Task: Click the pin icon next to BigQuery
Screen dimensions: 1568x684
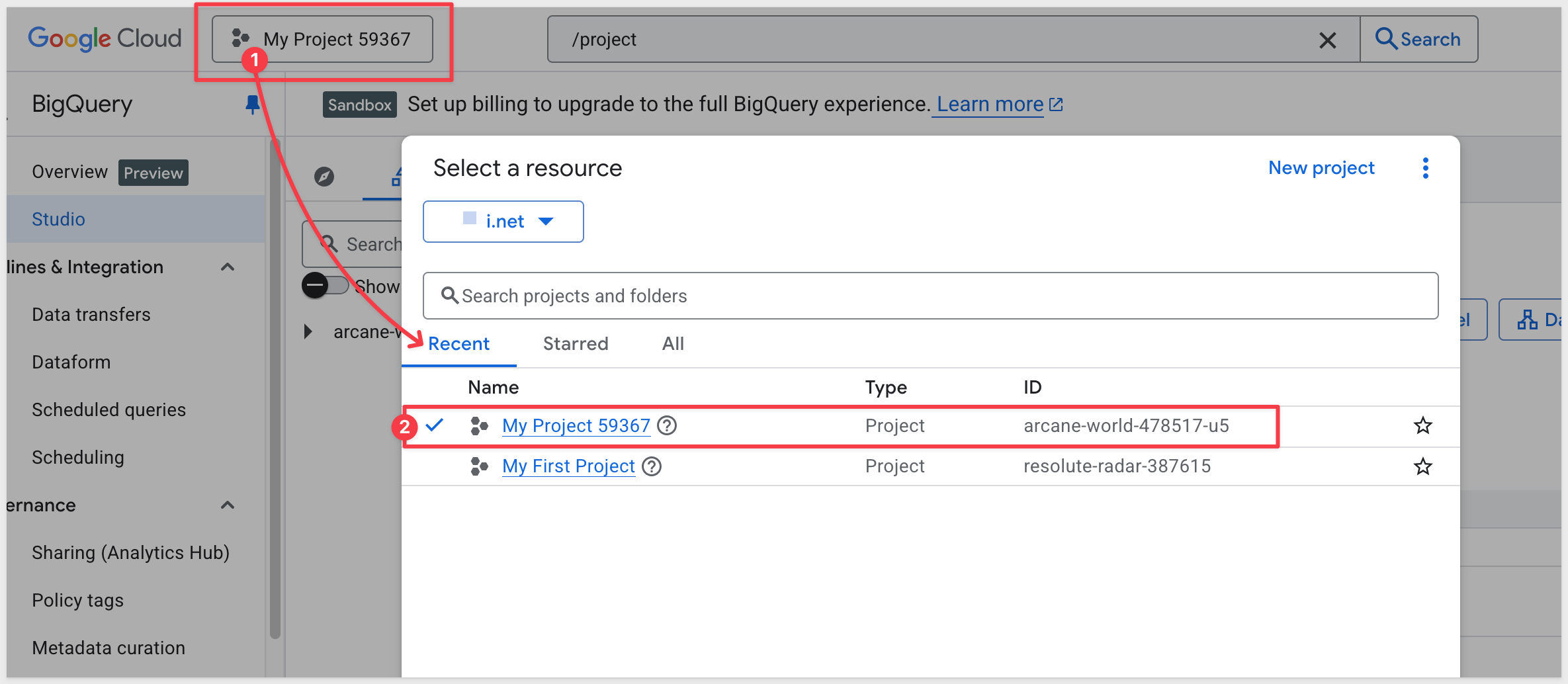Action: coord(252,105)
